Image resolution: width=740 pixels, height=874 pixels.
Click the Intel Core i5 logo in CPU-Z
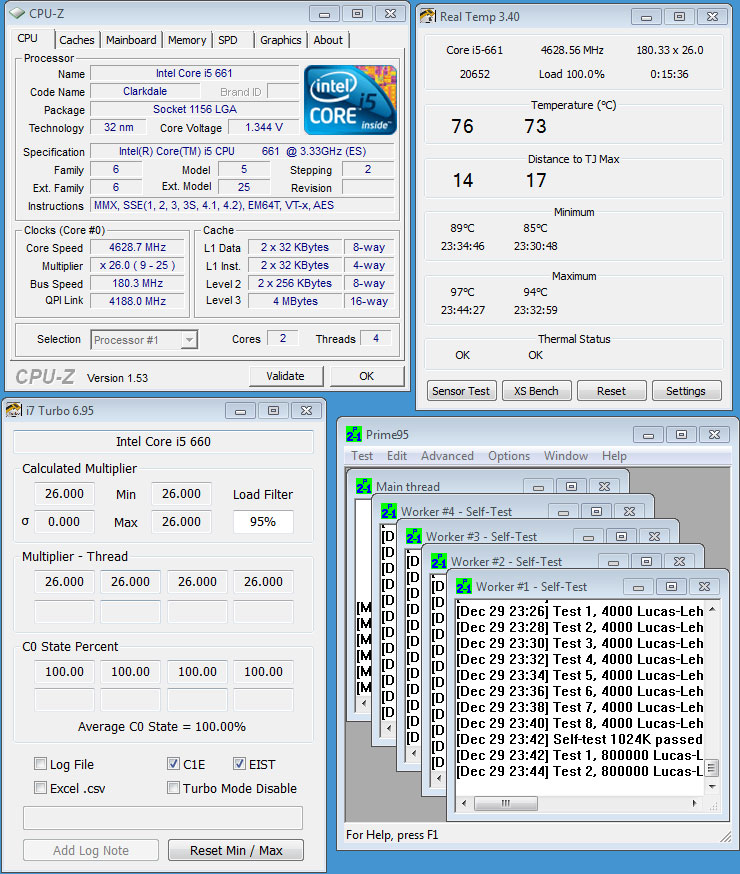tap(350, 100)
